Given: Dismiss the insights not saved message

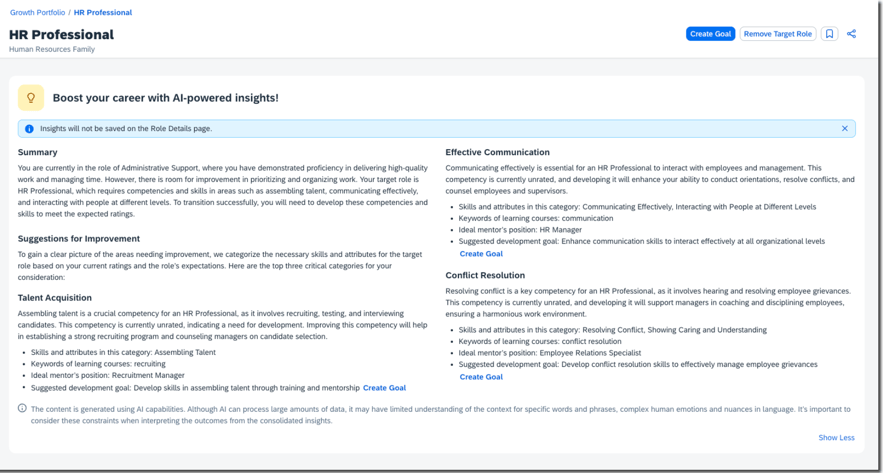Looking at the screenshot, I should (844, 129).
